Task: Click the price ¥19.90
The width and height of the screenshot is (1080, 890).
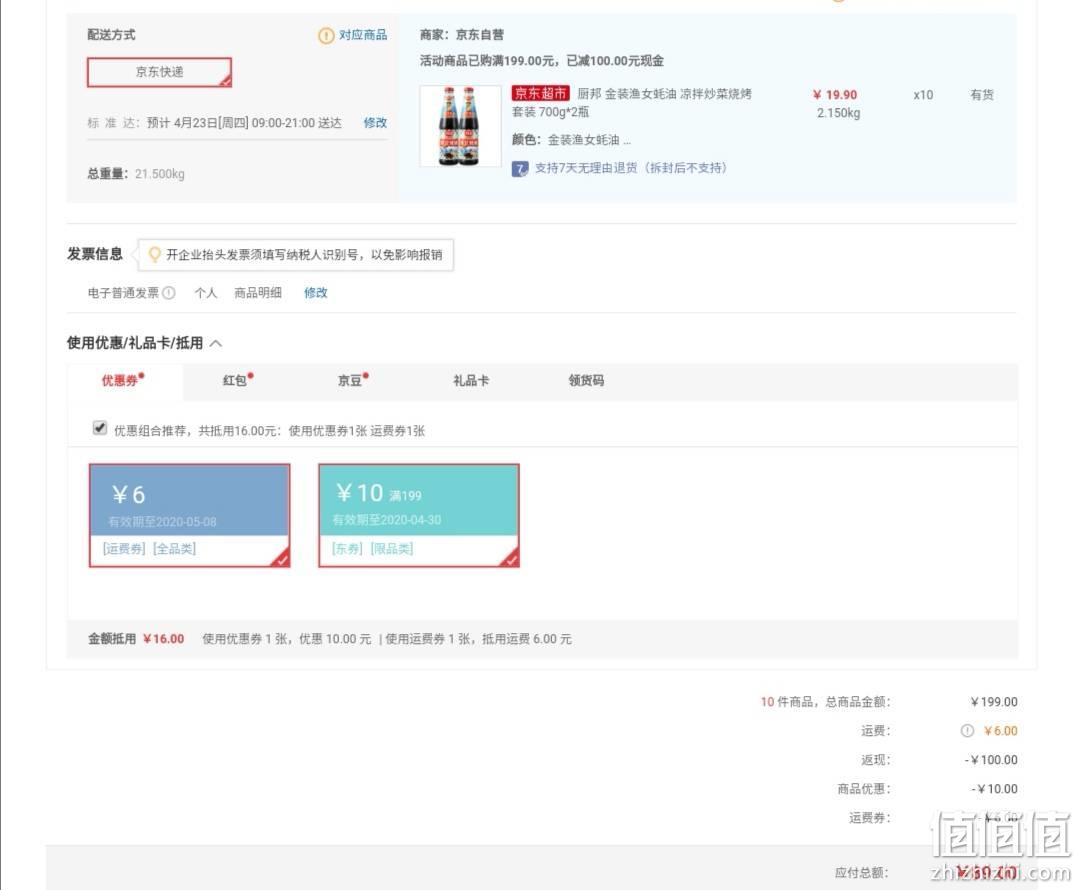Action: tap(835, 95)
